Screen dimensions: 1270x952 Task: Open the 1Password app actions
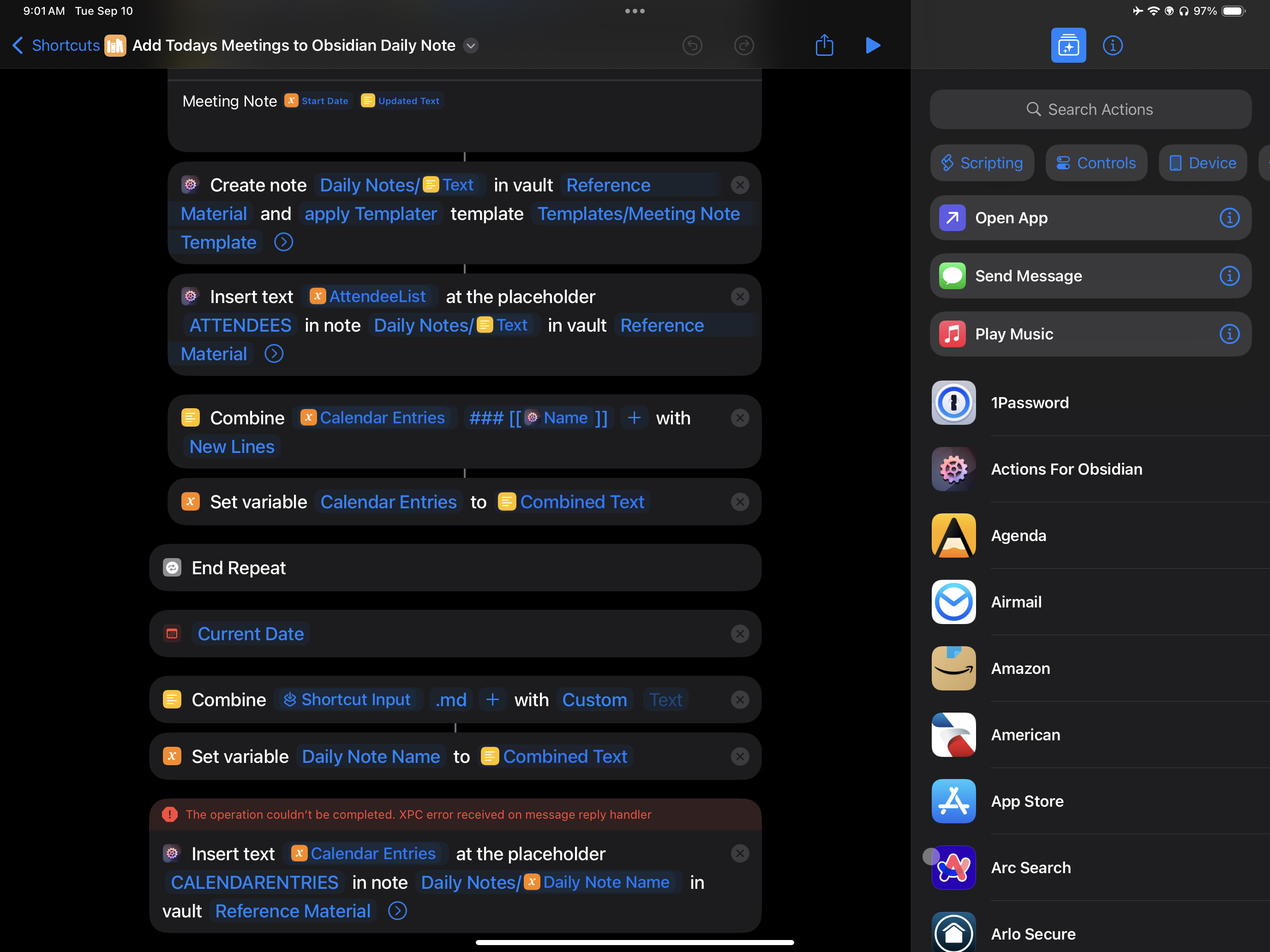[x=1030, y=402]
